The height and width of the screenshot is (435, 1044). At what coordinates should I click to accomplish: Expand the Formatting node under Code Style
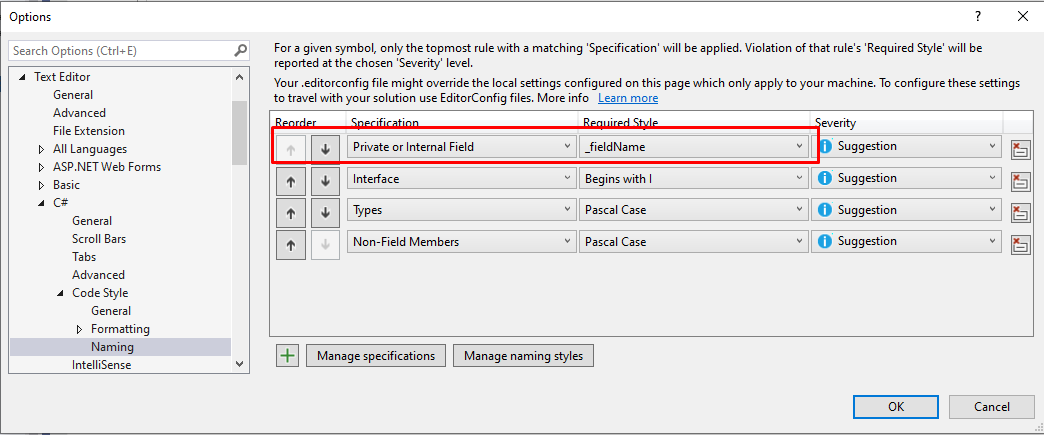[x=80, y=329]
